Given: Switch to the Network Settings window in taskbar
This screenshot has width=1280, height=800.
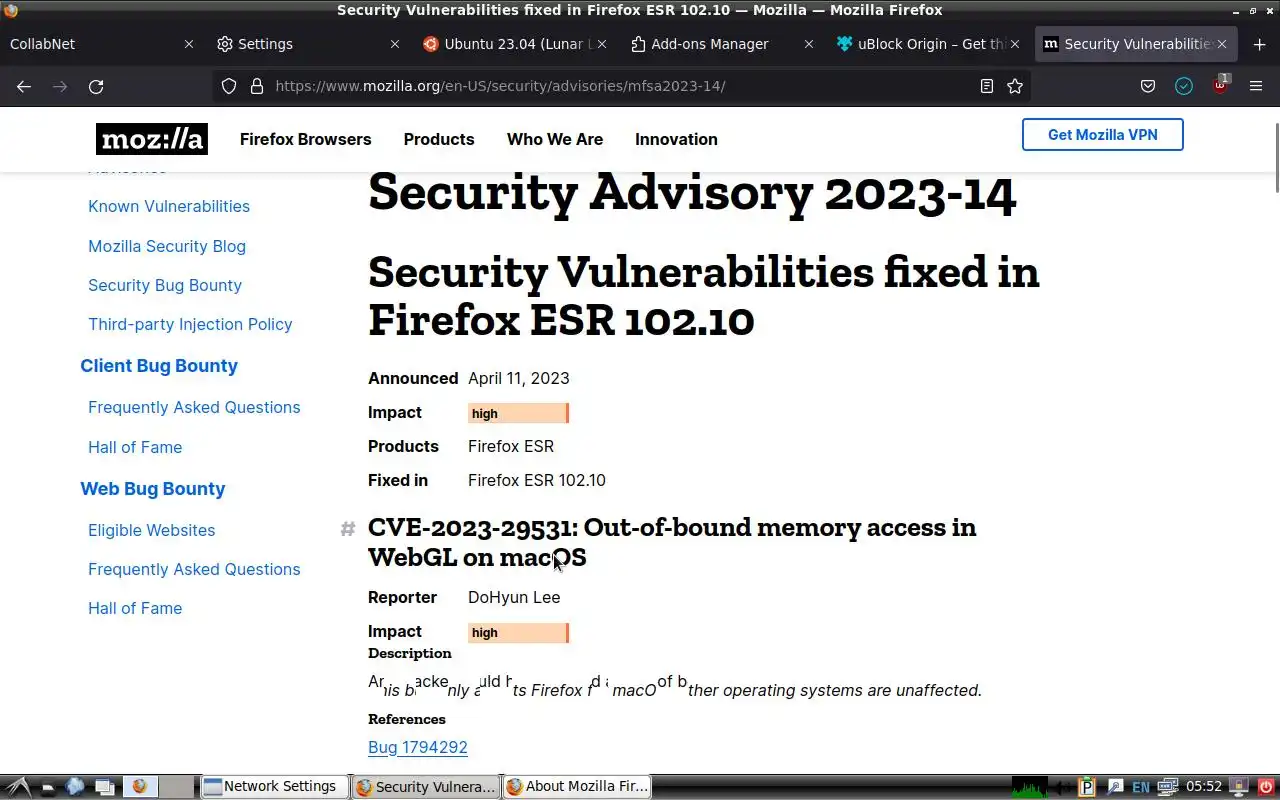Looking at the screenshot, I should (x=275, y=787).
